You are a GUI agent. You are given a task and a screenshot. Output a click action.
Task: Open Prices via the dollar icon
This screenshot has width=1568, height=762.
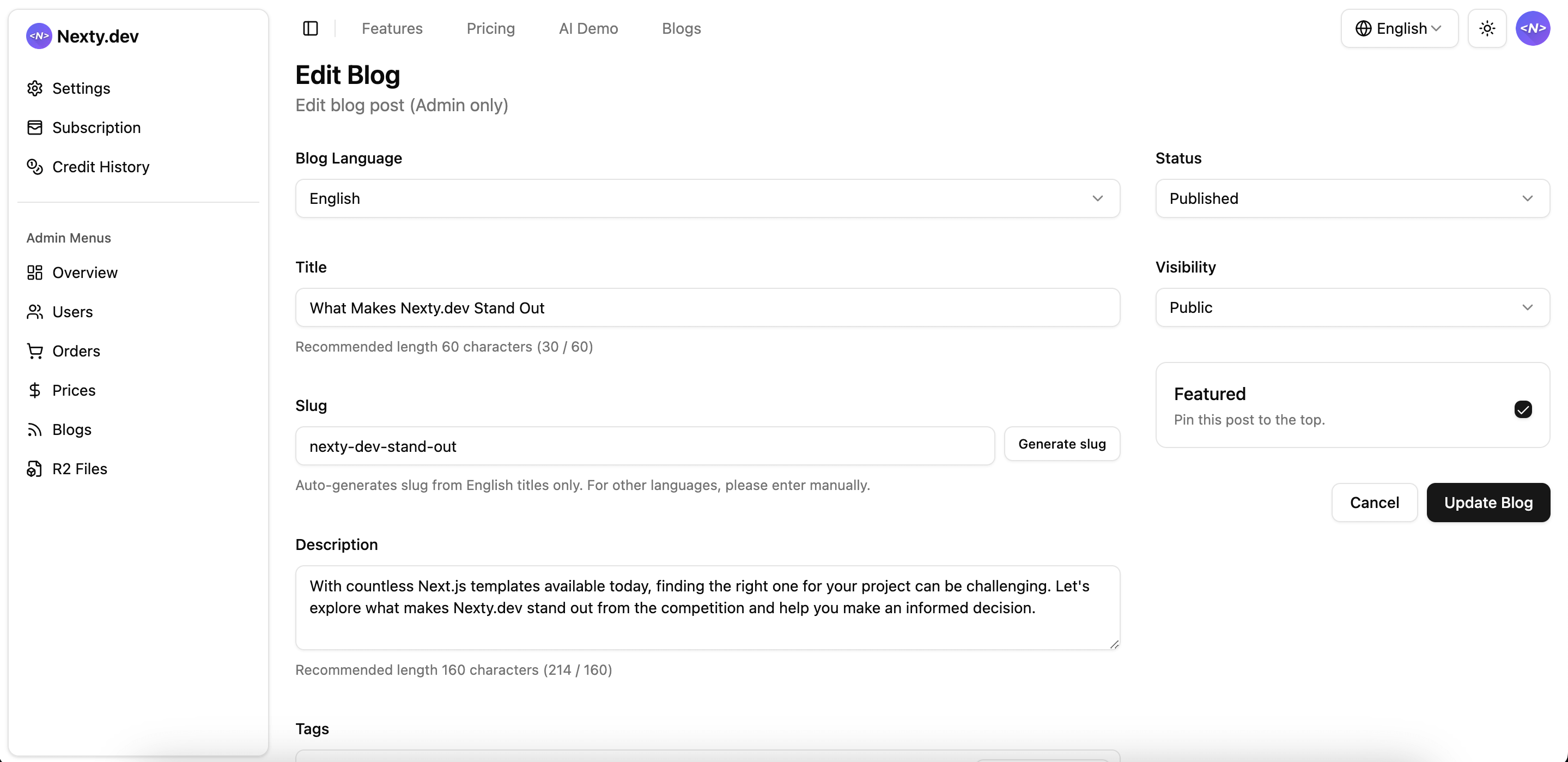[35, 390]
